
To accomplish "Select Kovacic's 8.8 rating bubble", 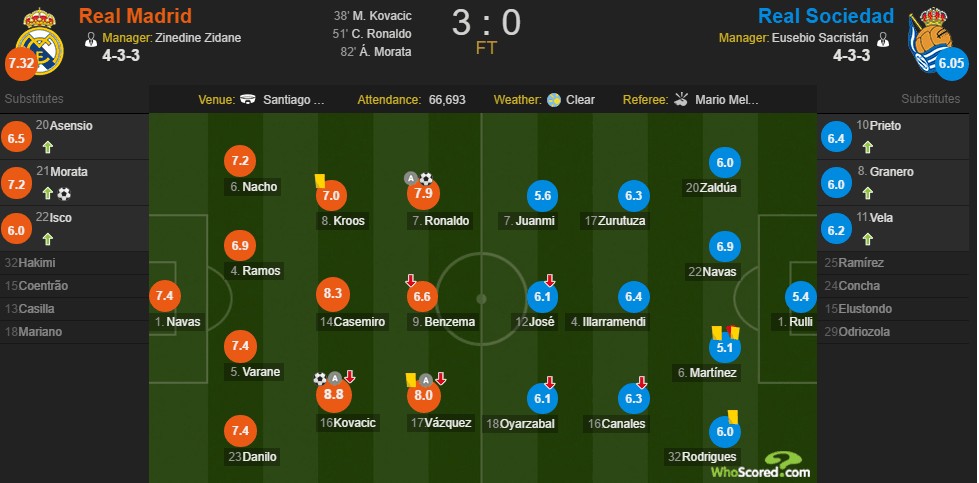I will pyautogui.click(x=334, y=394).
